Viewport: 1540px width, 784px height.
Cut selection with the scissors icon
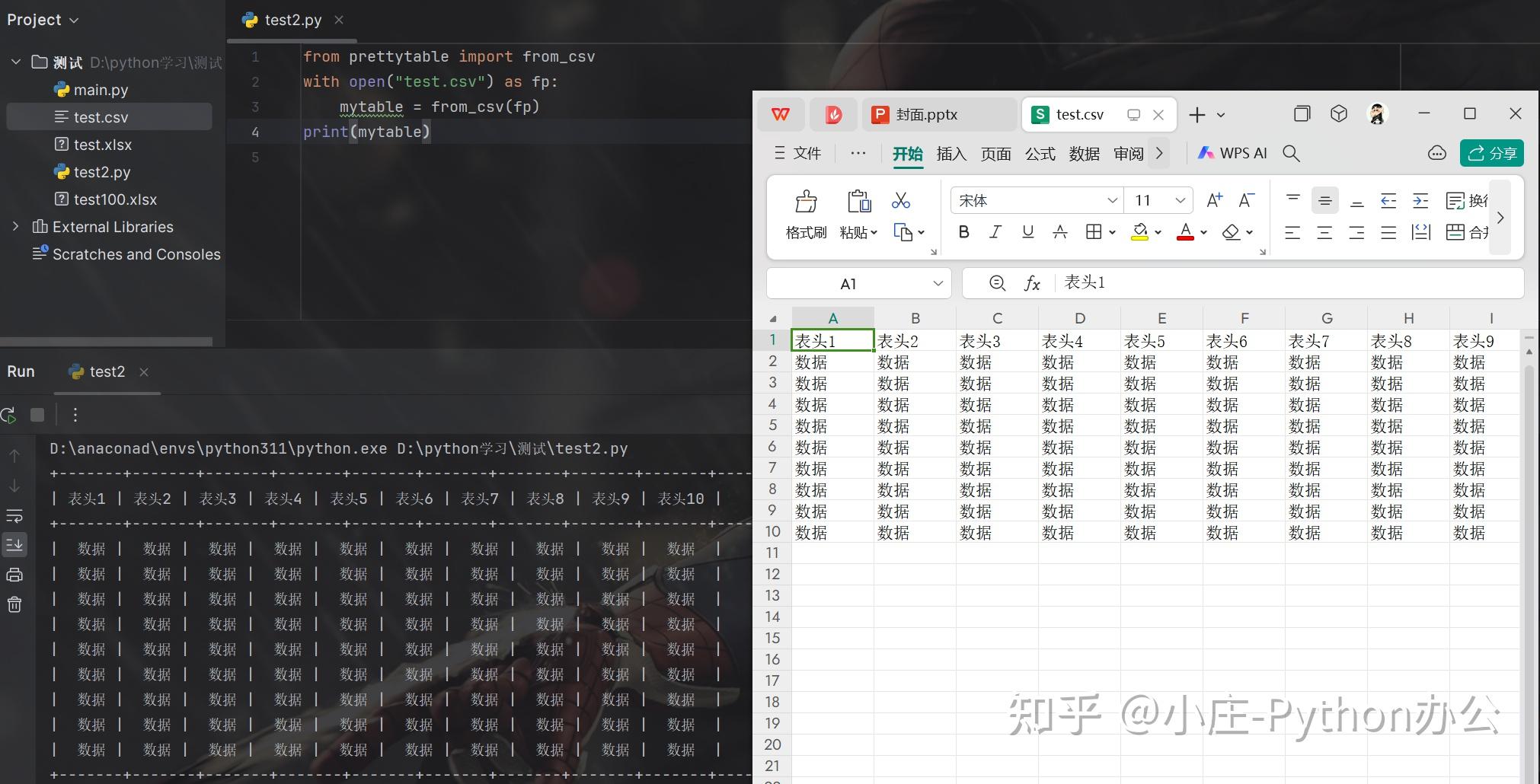click(900, 199)
